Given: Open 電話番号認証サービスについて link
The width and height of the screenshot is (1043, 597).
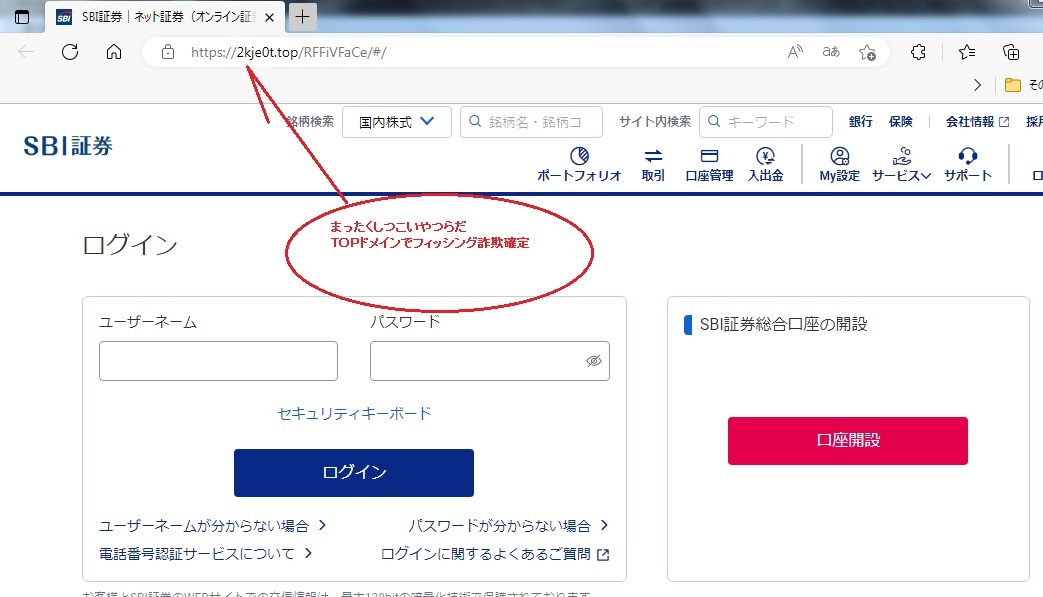Looking at the screenshot, I should click(206, 554).
